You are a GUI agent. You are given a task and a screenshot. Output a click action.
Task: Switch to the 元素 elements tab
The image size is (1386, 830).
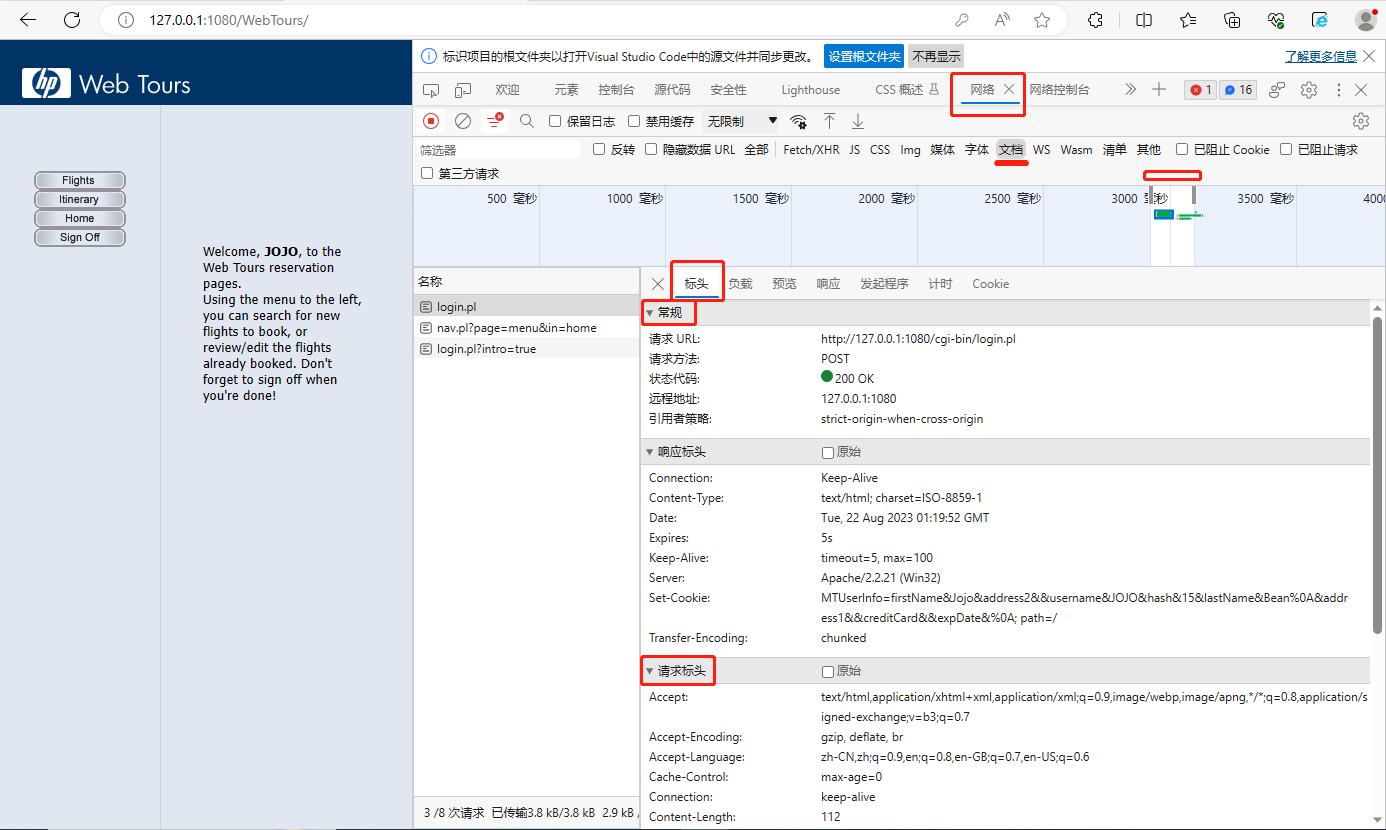click(x=566, y=90)
